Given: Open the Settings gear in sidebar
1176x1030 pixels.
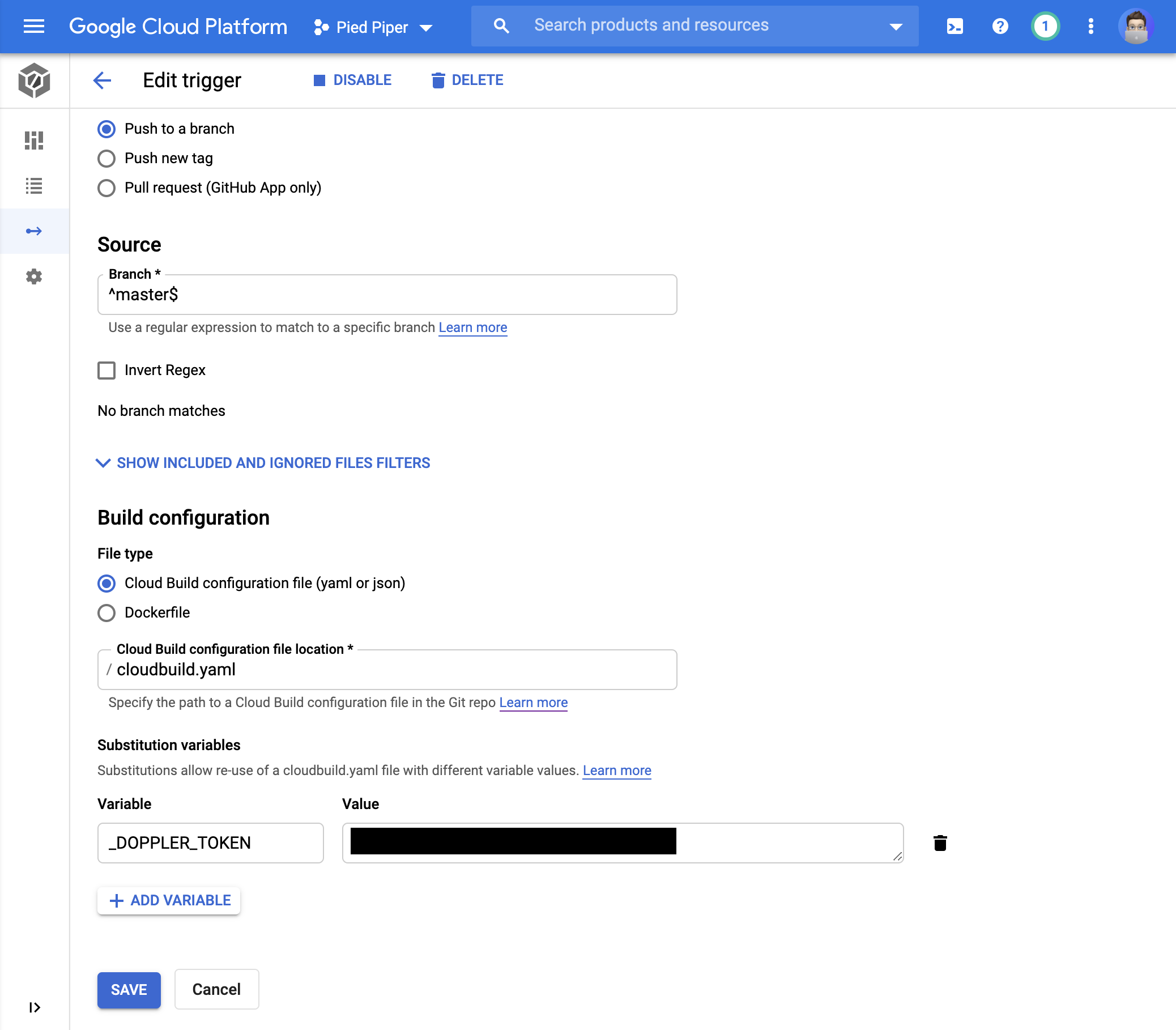Looking at the screenshot, I should coord(34,276).
